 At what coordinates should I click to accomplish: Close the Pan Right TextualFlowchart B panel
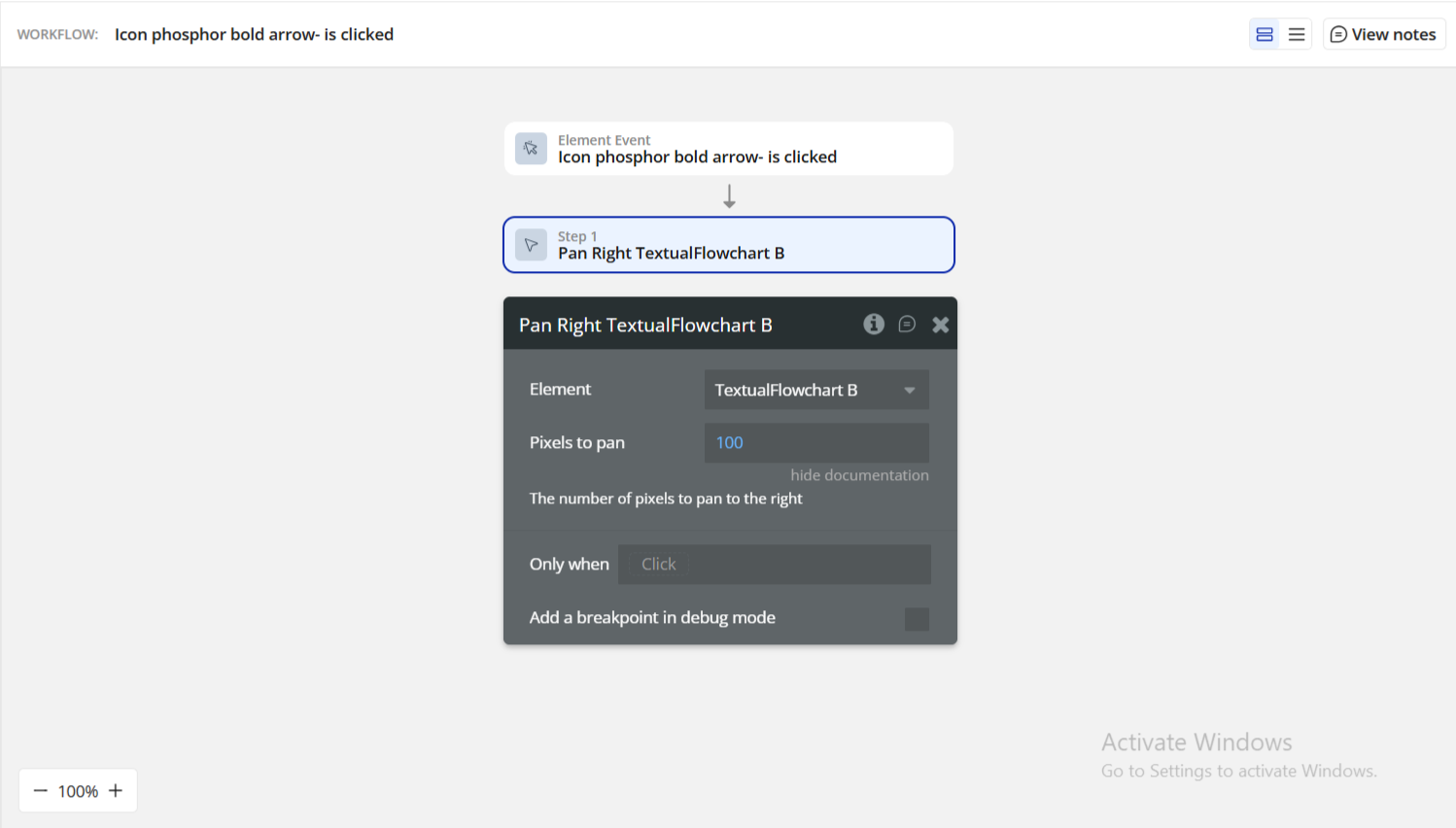point(940,325)
